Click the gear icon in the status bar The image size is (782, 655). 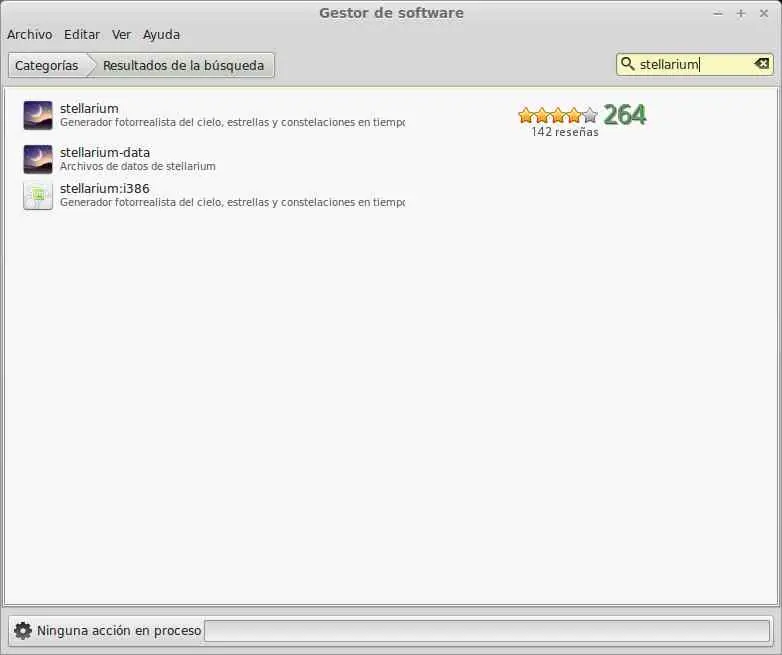(22, 631)
